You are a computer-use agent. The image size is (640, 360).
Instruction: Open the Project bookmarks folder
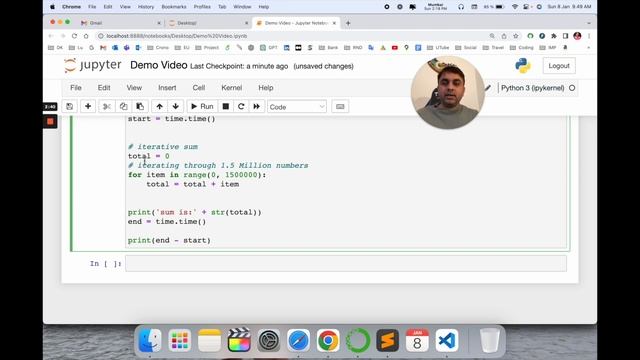click(x=207, y=48)
